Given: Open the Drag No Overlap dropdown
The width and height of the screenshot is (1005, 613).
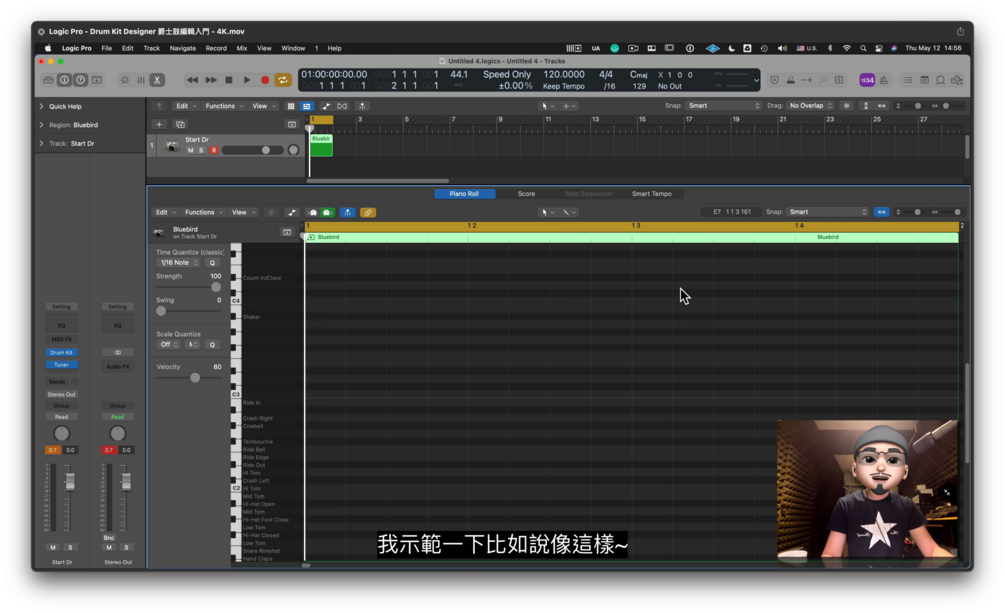Looking at the screenshot, I should coord(810,106).
